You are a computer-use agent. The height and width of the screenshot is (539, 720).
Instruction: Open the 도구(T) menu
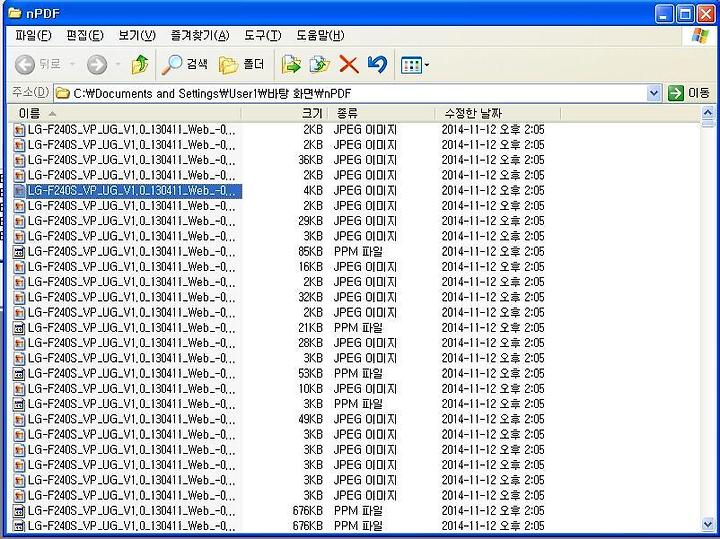coord(263,35)
